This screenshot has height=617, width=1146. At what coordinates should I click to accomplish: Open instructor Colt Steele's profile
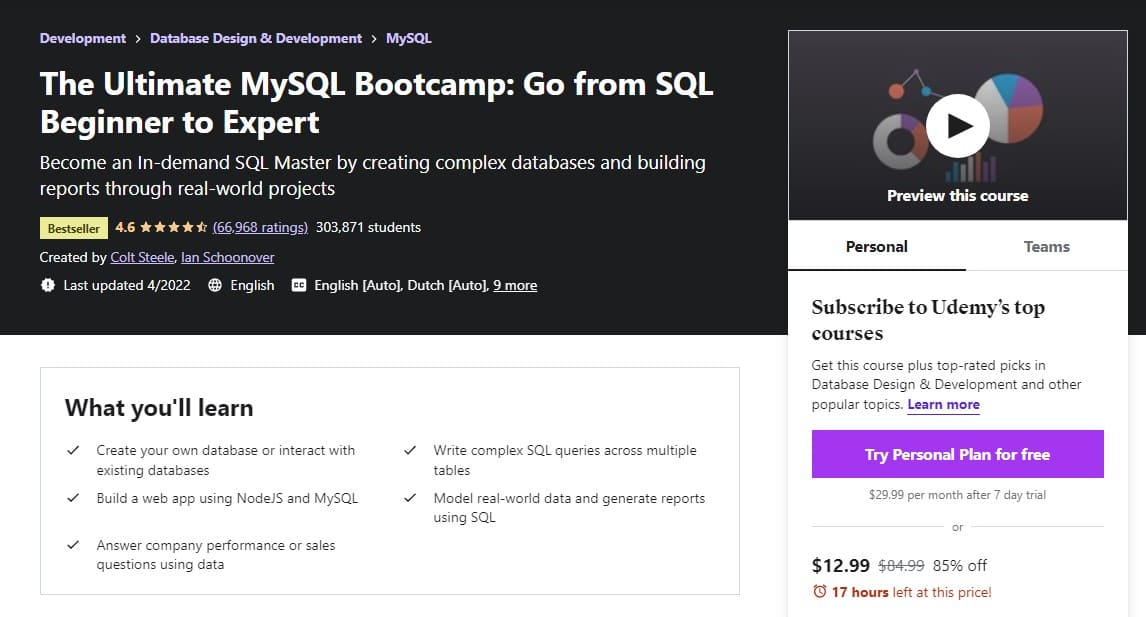point(142,257)
